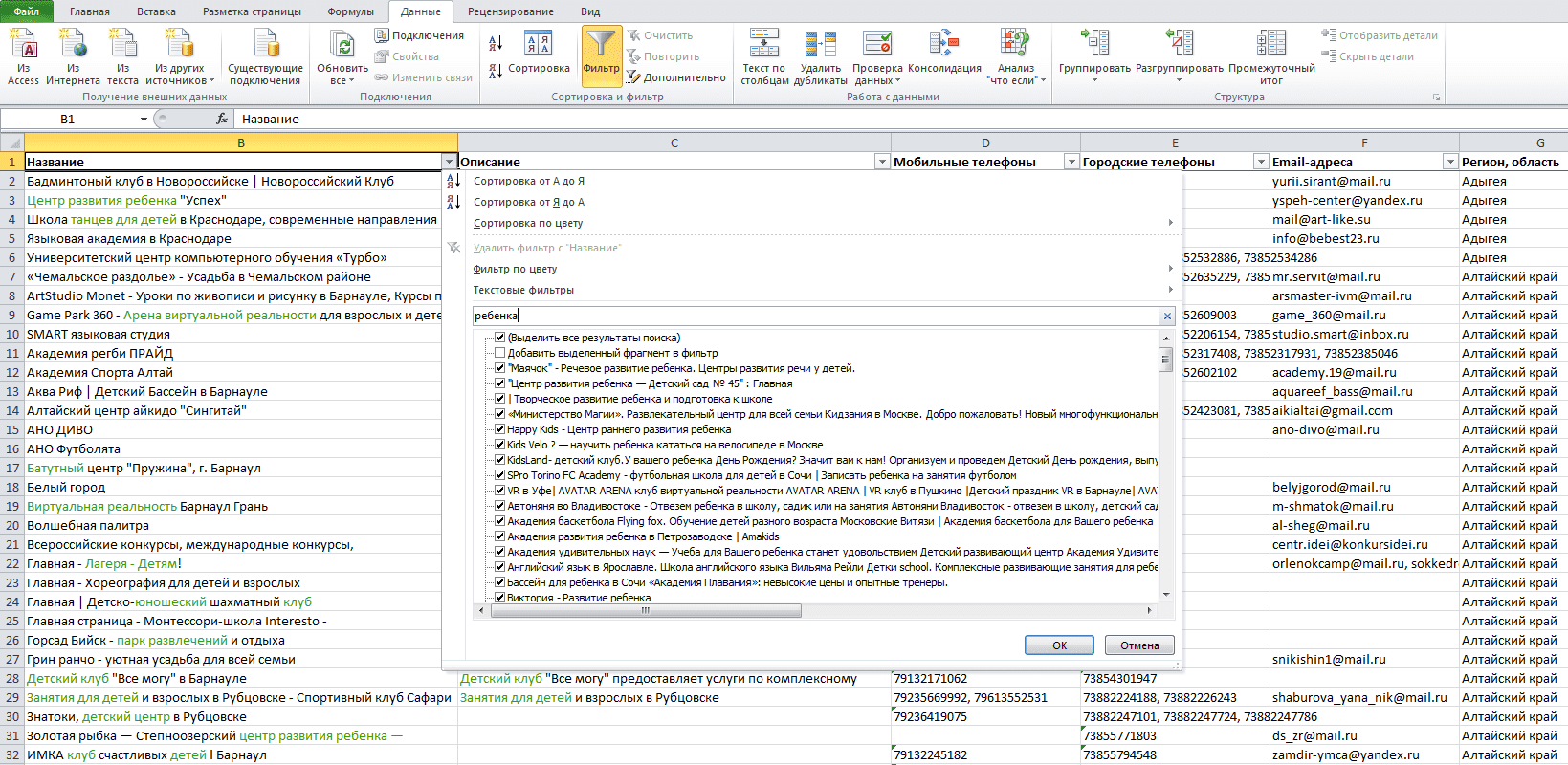Click the sort А to Я ribbon icon
Screen dimensions: 1568x765
coord(496,43)
